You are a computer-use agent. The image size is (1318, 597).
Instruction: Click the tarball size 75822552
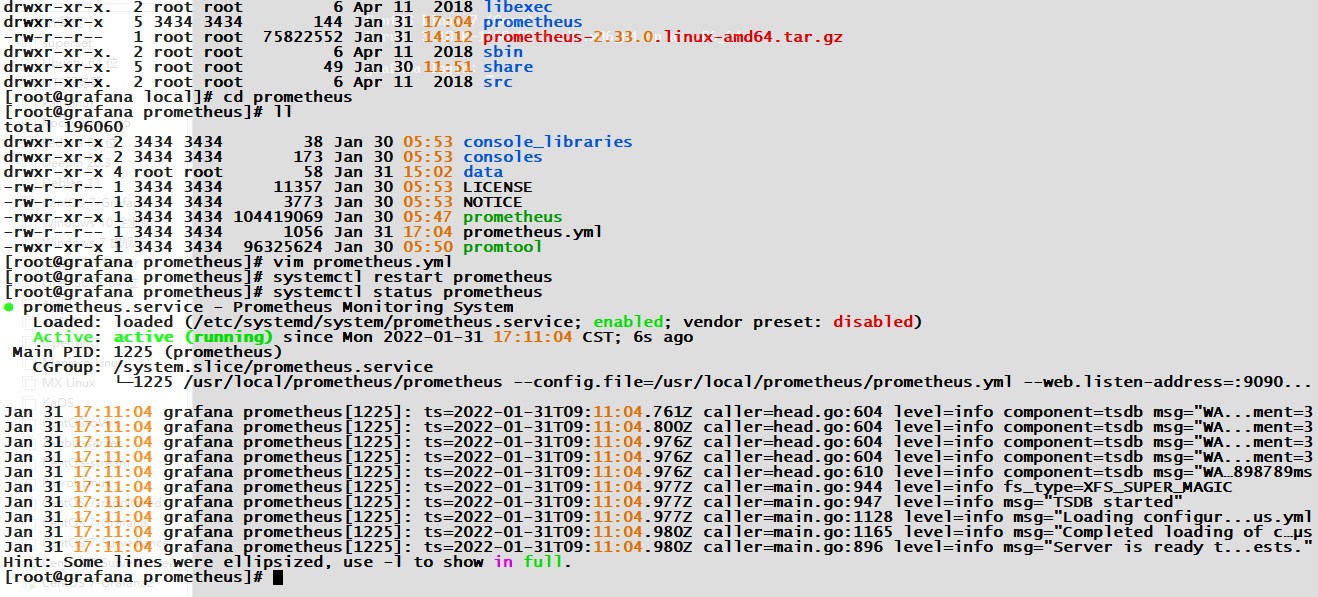[303, 37]
